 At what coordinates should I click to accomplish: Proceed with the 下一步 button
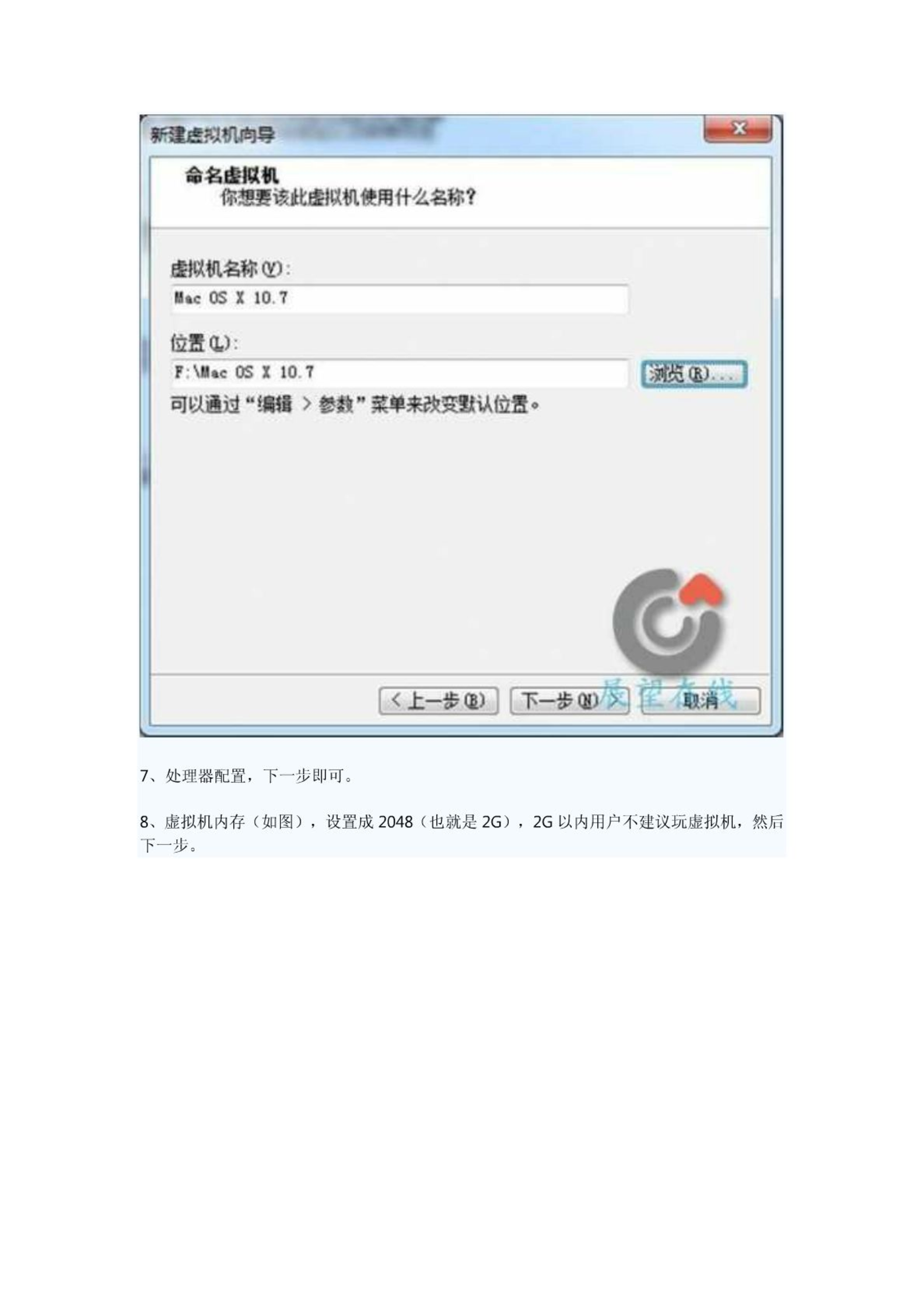click(569, 700)
